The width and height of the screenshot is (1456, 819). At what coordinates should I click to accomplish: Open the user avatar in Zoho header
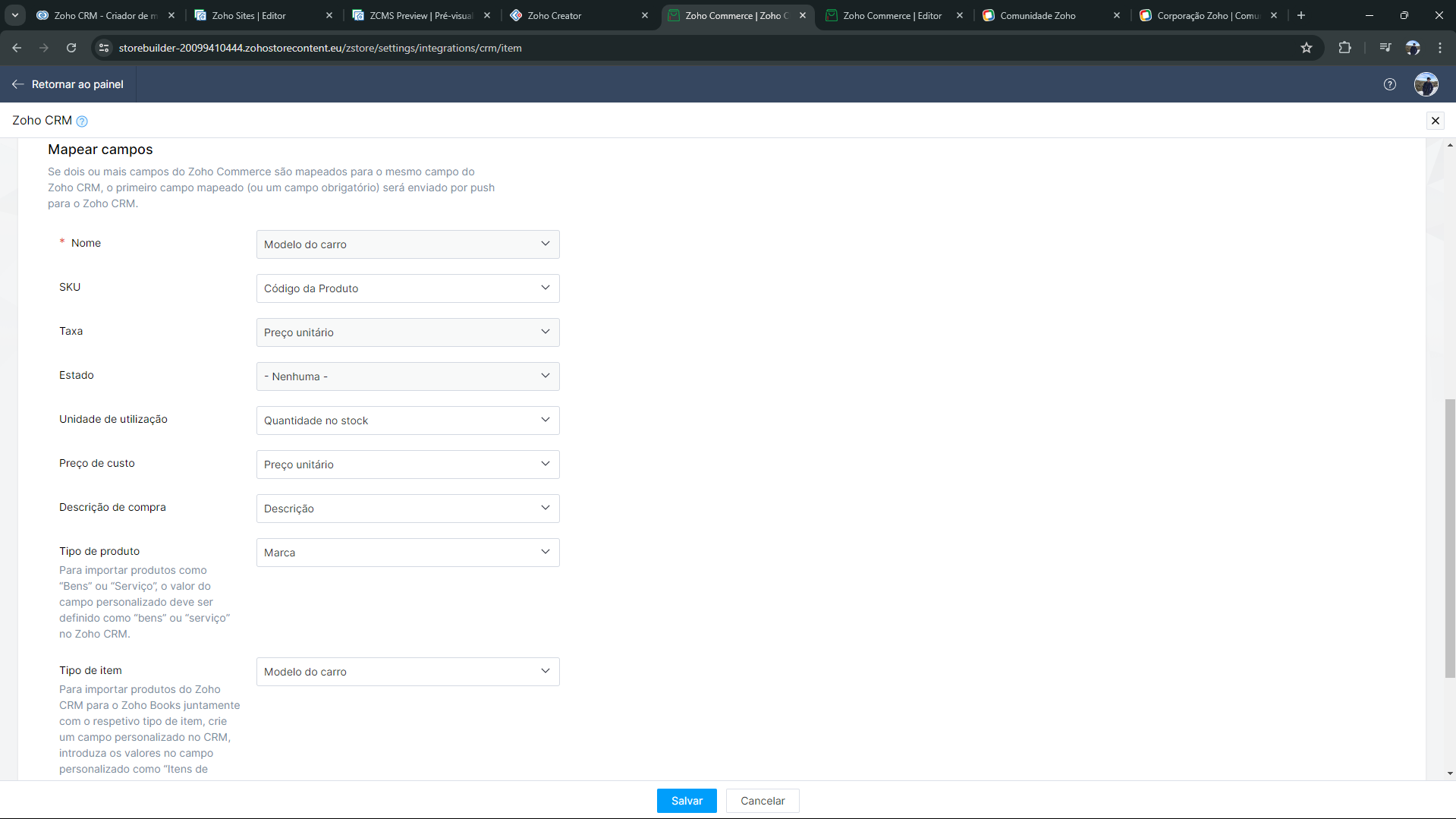tap(1426, 84)
